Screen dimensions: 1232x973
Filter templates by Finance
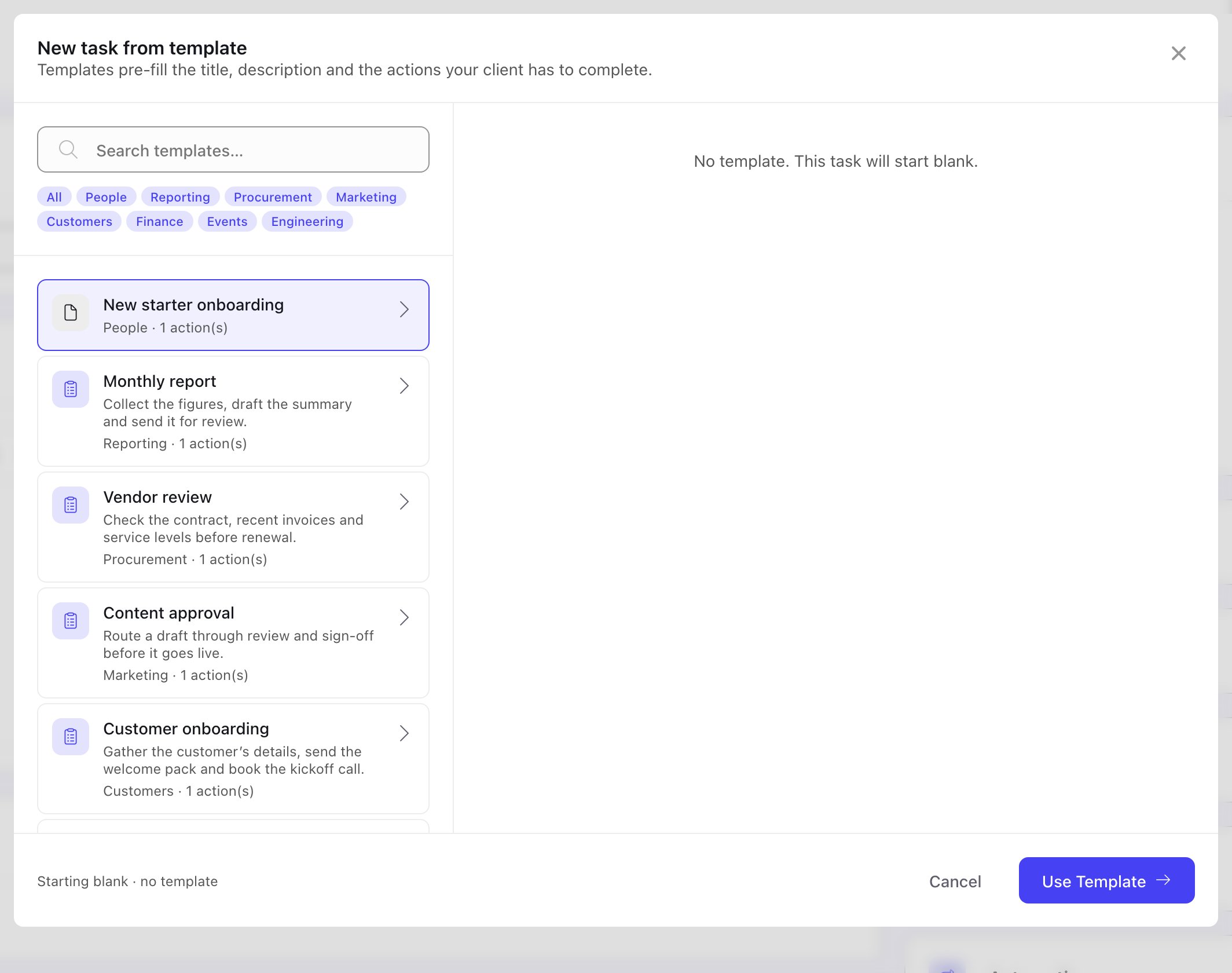(x=160, y=221)
